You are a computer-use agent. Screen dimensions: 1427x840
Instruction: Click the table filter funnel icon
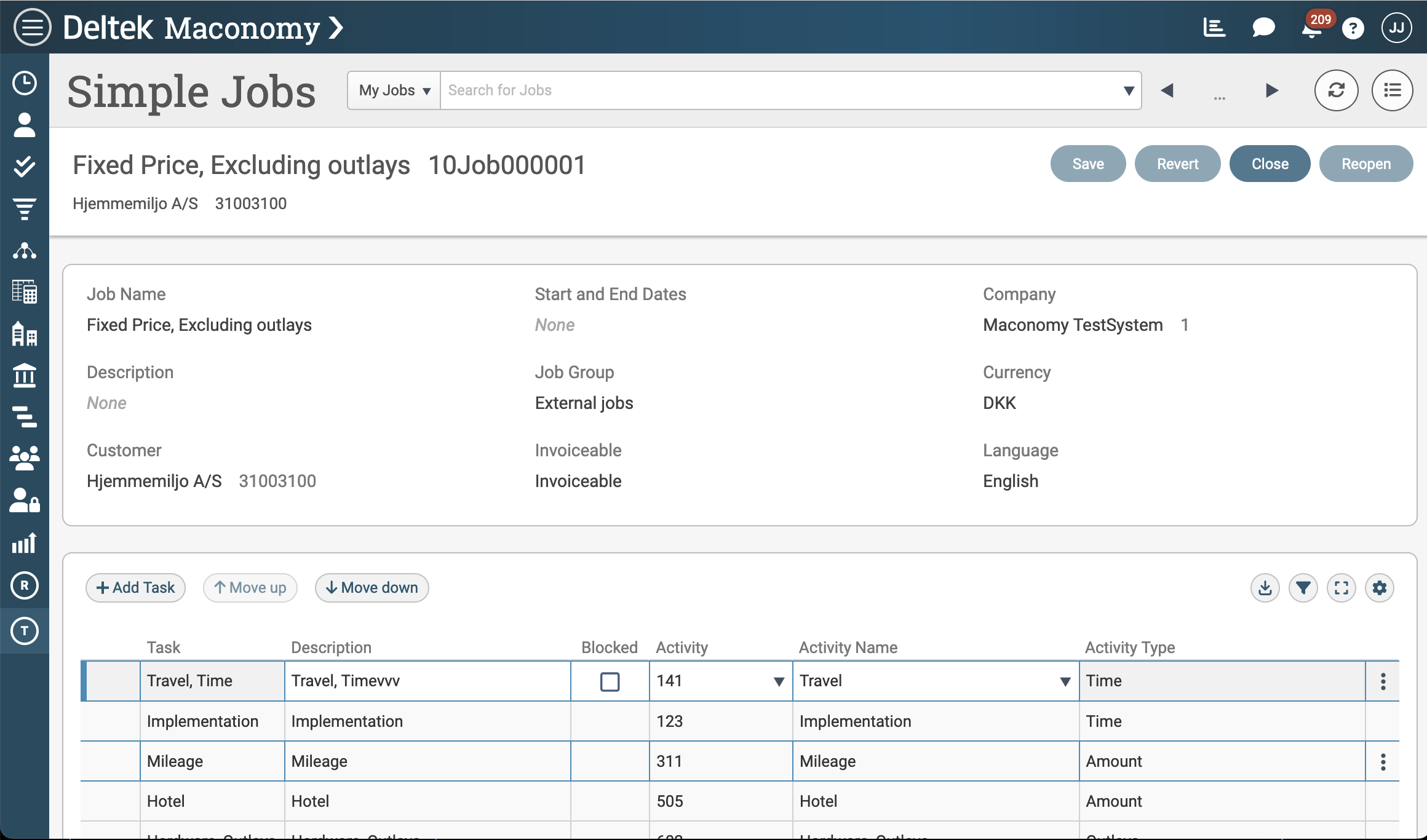[1303, 588]
